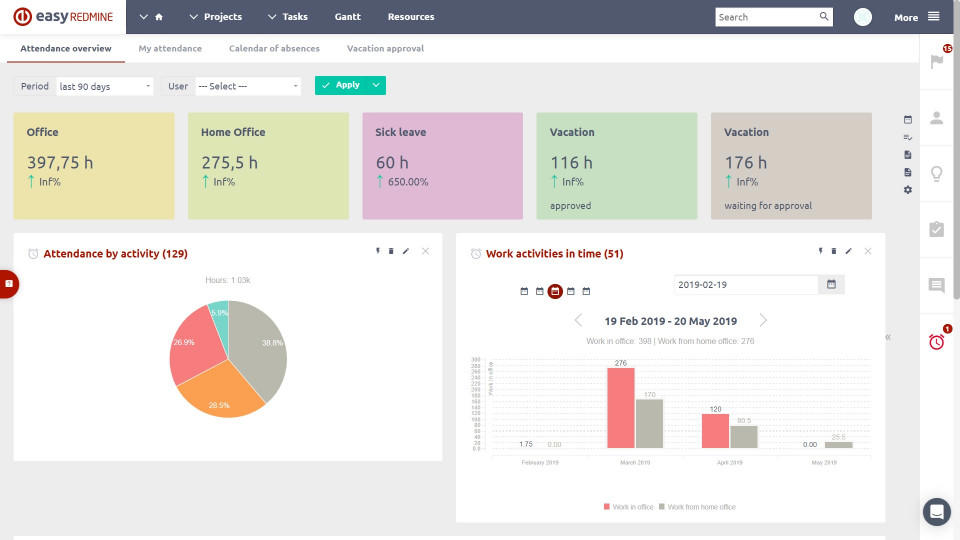The image size is (960, 540).
Task: Open the chat bubble sidebar panel
Action: point(937,286)
